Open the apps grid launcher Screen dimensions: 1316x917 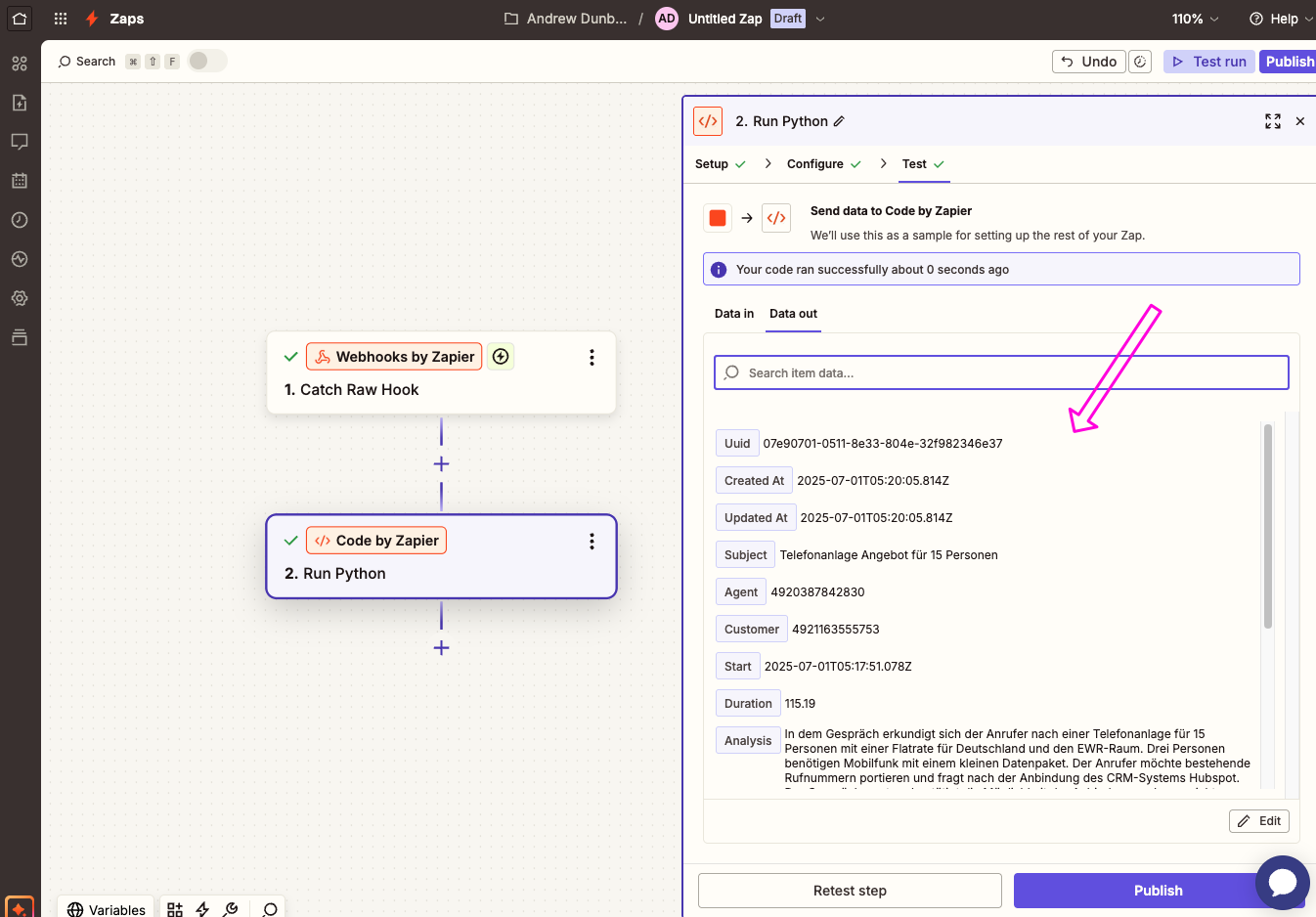pyautogui.click(x=61, y=19)
